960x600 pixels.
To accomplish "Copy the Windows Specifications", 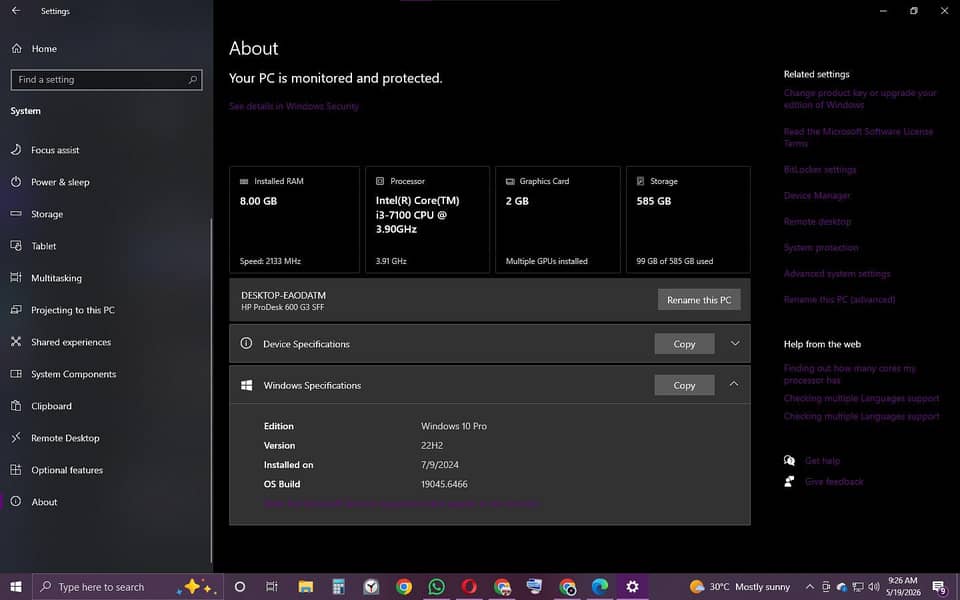I will (684, 385).
